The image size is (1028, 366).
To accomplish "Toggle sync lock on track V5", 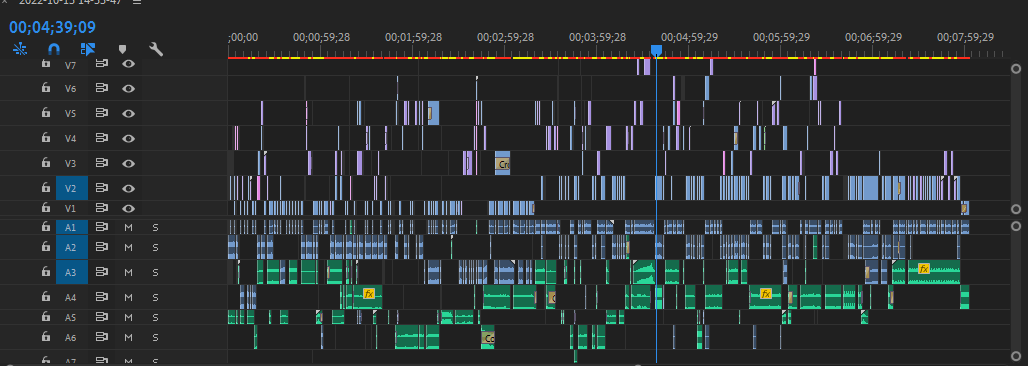I will coord(102,113).
